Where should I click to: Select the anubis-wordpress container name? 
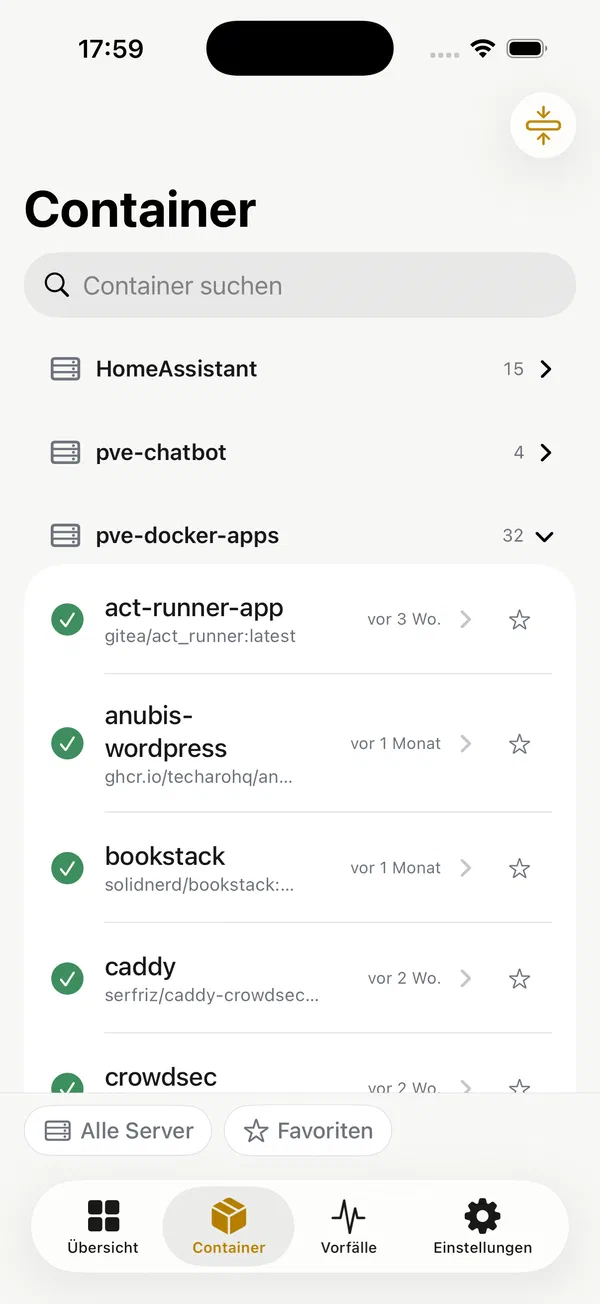(x=166, y=732)
